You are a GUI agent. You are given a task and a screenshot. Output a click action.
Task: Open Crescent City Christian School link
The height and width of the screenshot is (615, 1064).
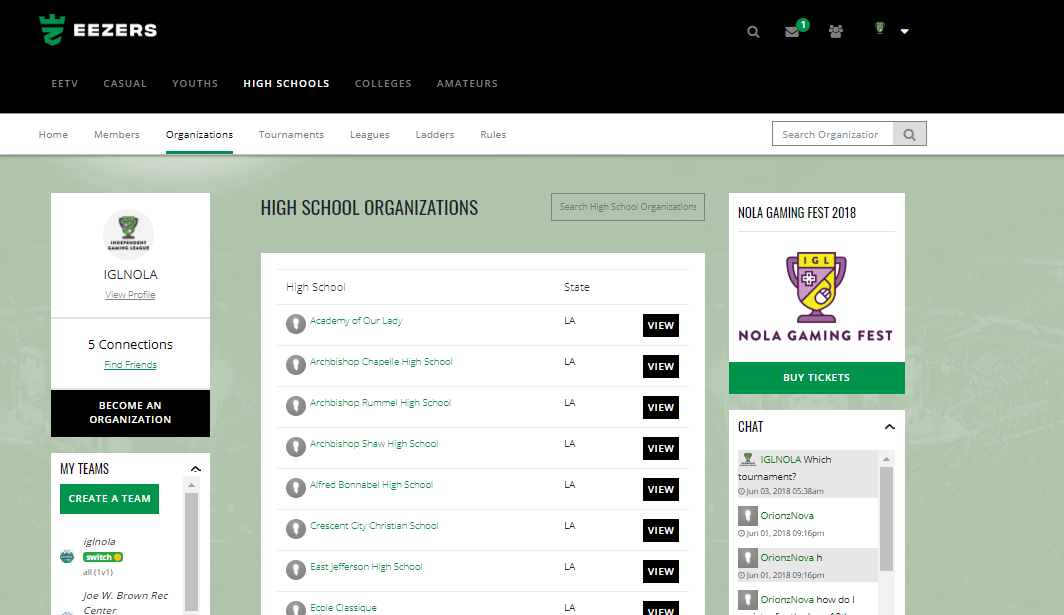[x=374, y=525]
